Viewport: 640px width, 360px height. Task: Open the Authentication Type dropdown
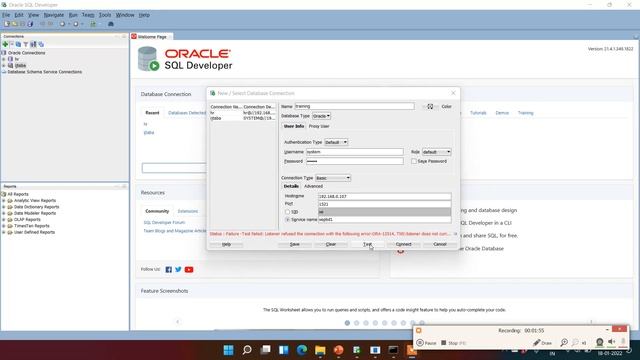click(x=336, y=142)
